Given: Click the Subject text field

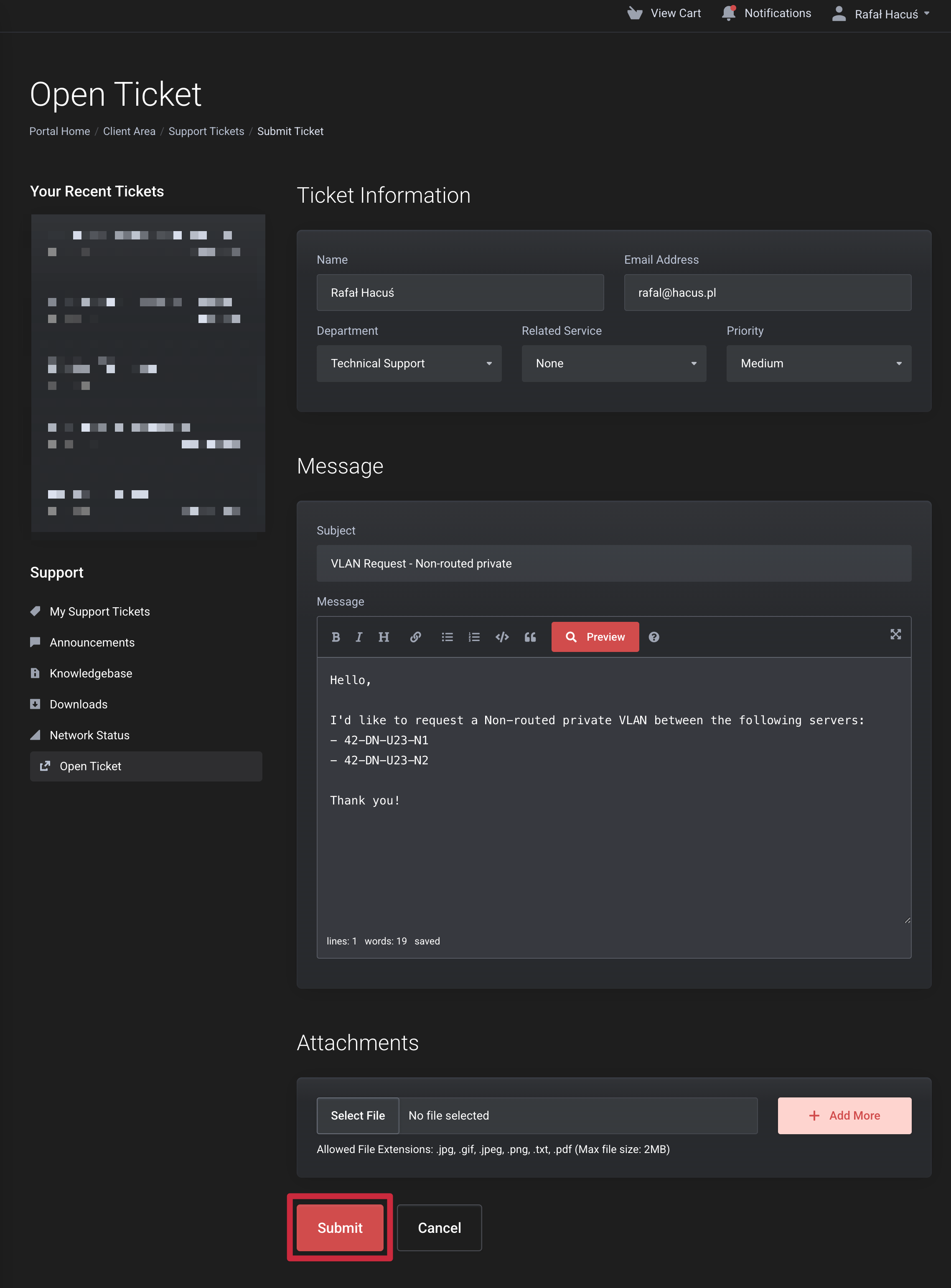Looking at the screenshot, I should (614, 563).
